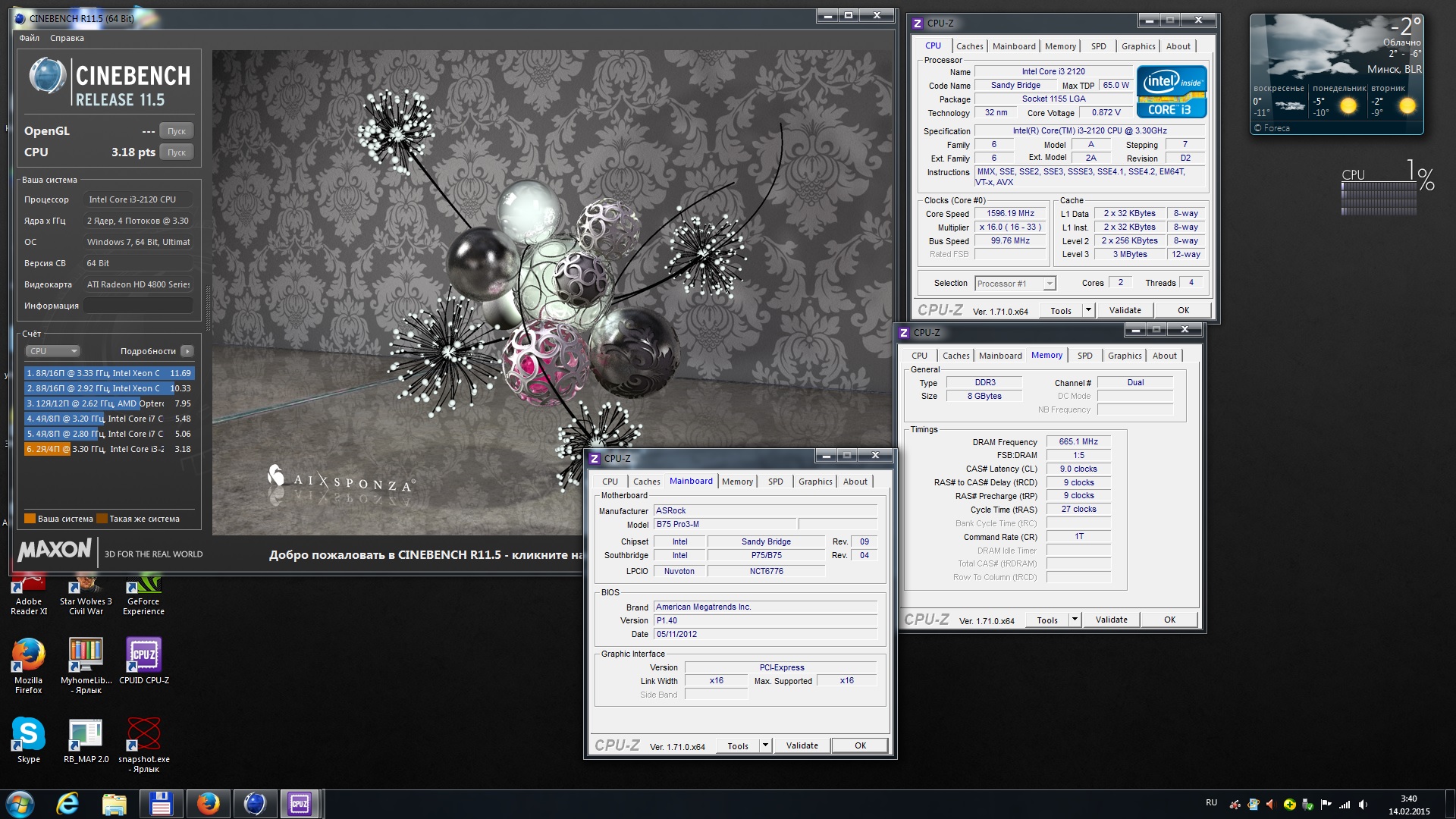
Task: Click the Информация input field in Cinebench
Action: pos(138,306)
